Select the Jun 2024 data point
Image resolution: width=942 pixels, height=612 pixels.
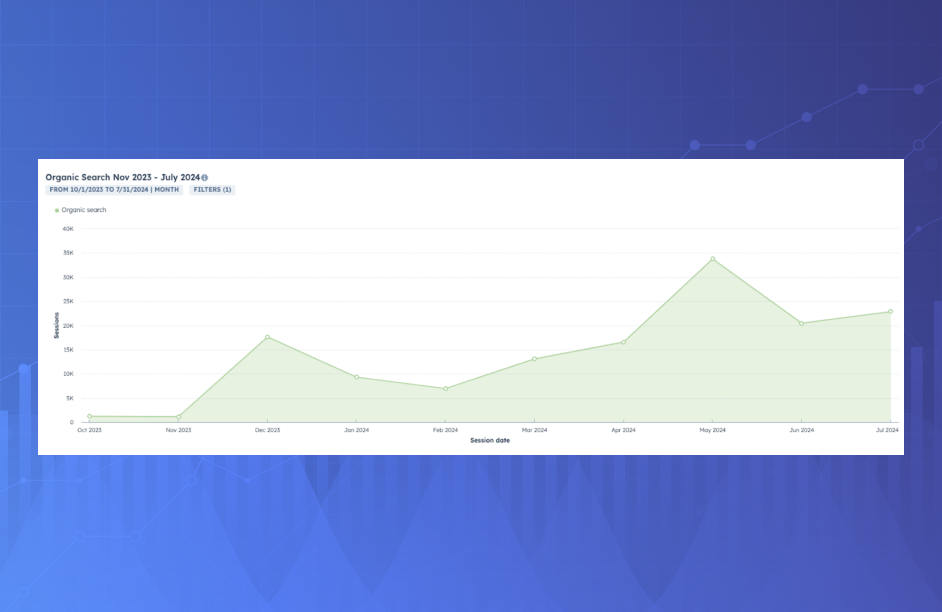(801, 323)
